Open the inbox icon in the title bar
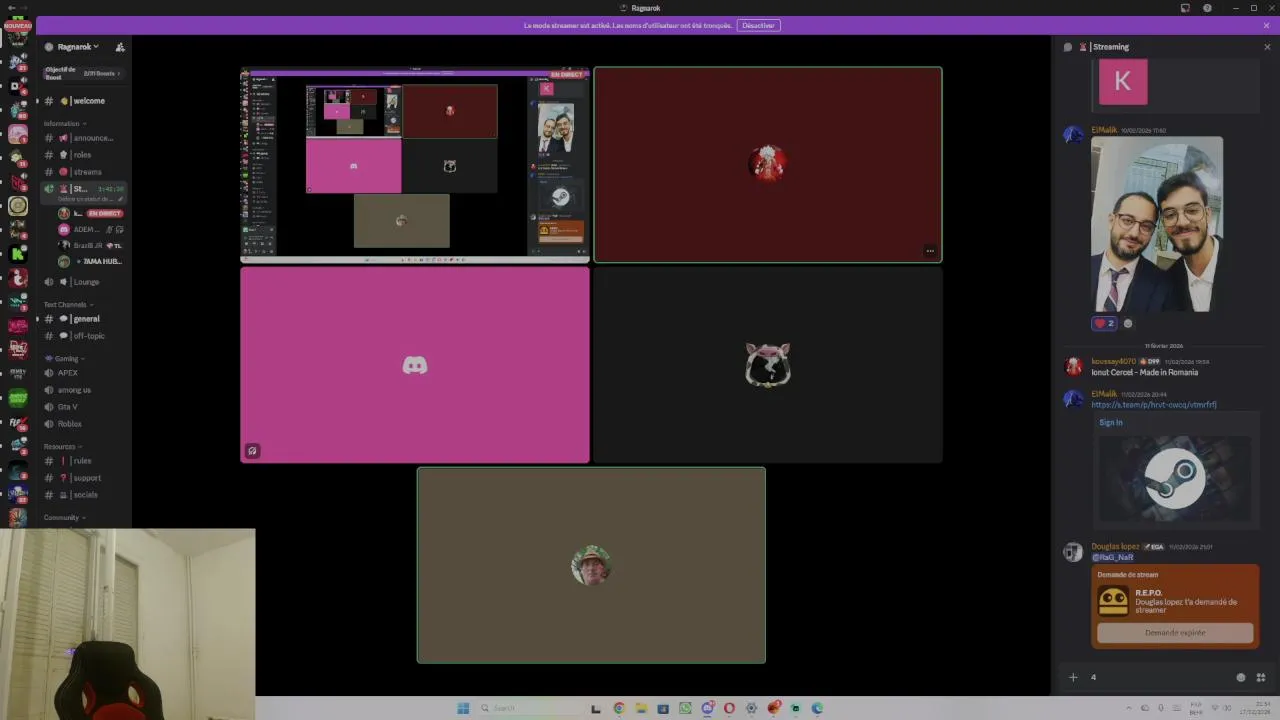Image resolution: width=1280 pixels, height=720 pixels. click(1185, 8)
